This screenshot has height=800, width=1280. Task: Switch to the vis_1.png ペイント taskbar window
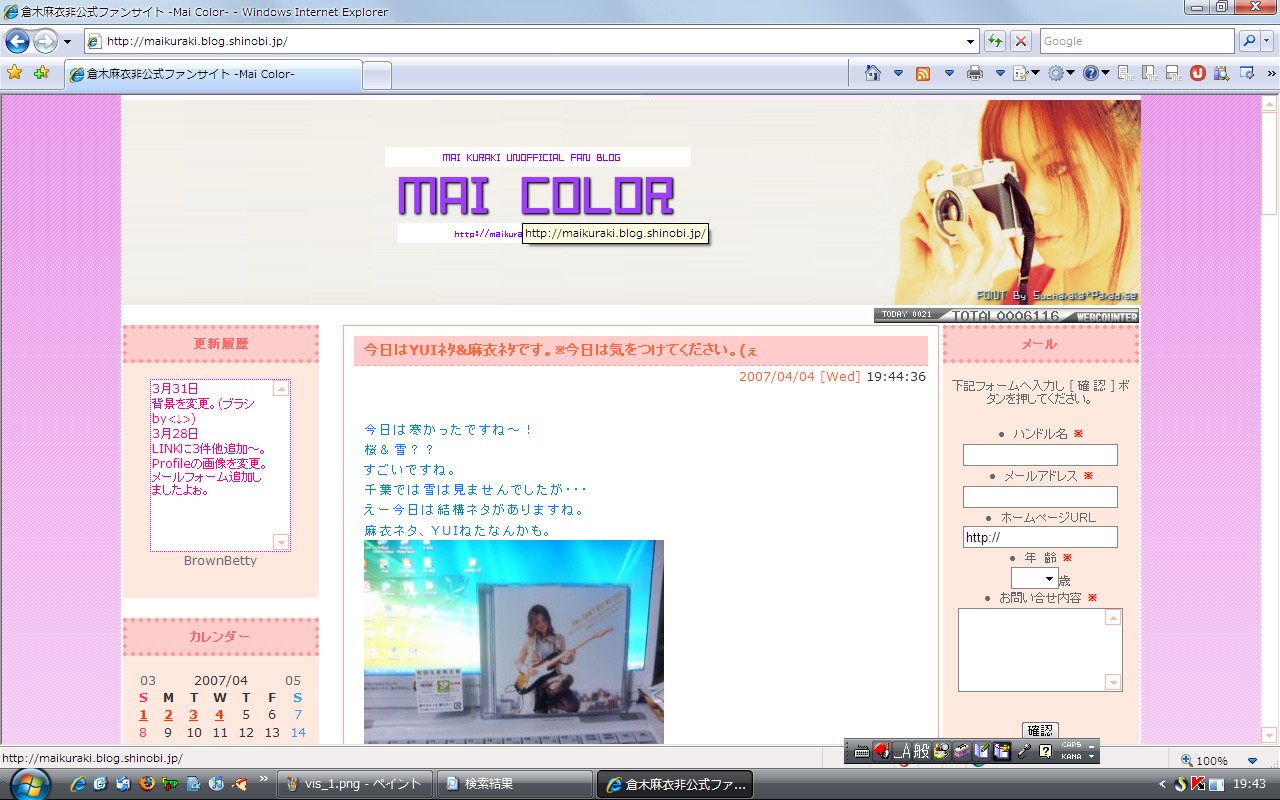(x=354, y=784)
